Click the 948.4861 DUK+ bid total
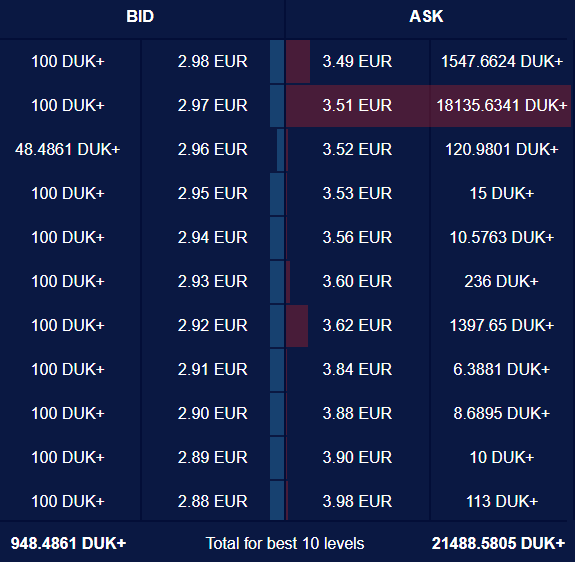Image resolution: width=575 pixels, height=562 pixels. pyautogui.click(x=68, y=543)
